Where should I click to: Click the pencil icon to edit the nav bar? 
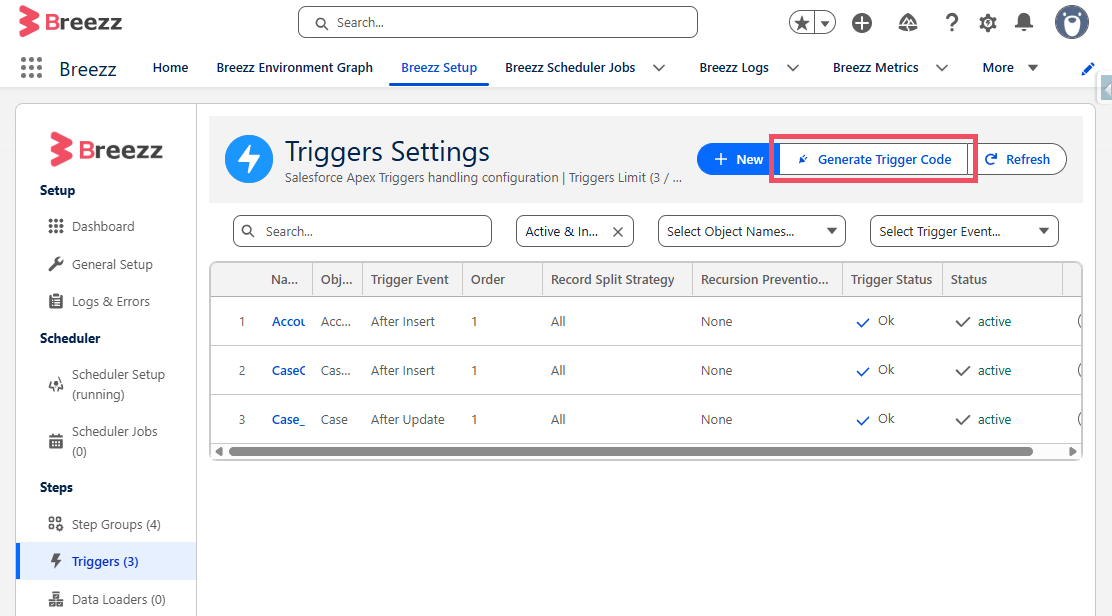(x=1088, y=68)
